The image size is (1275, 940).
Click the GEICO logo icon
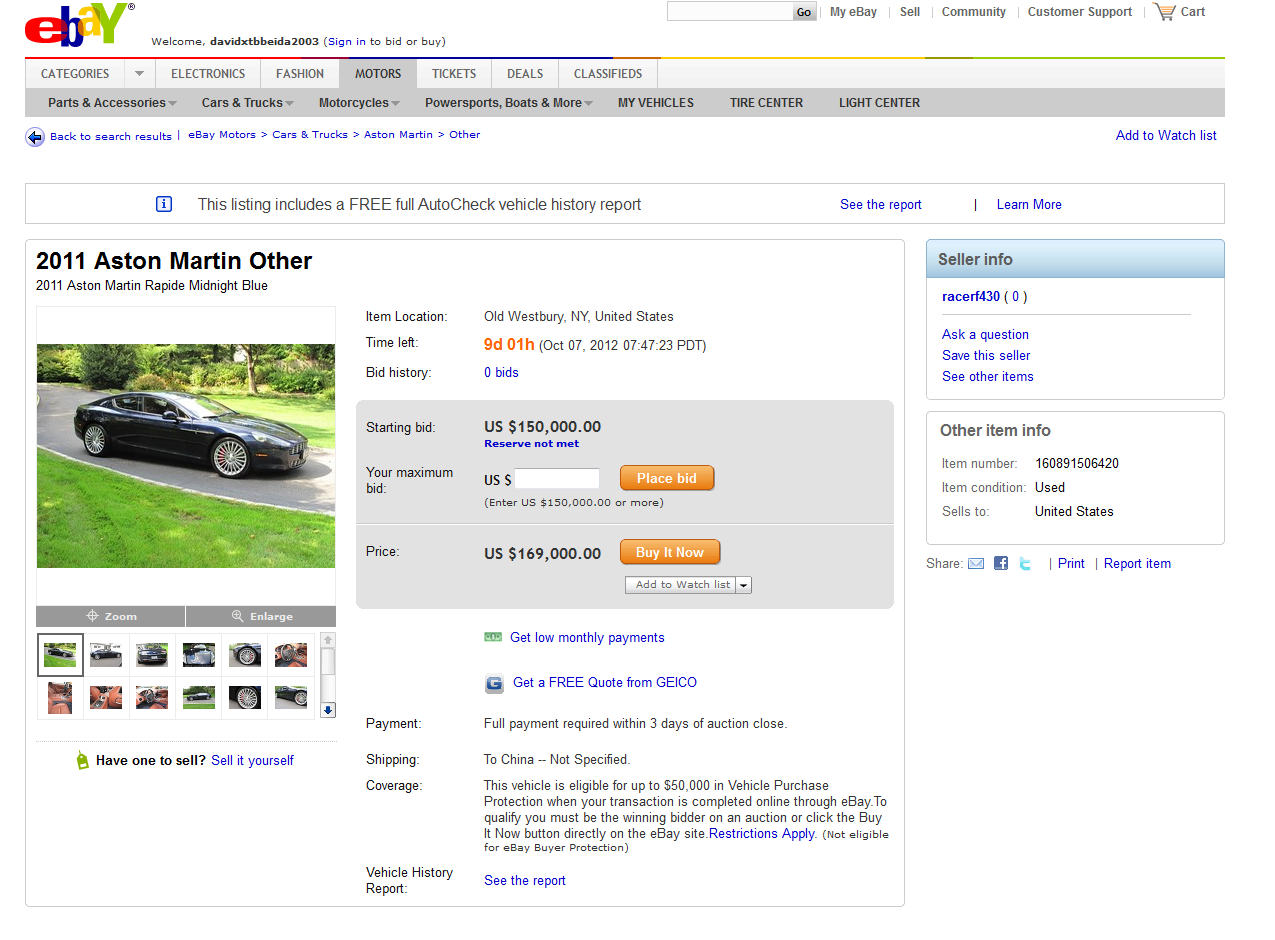[494, 684]
